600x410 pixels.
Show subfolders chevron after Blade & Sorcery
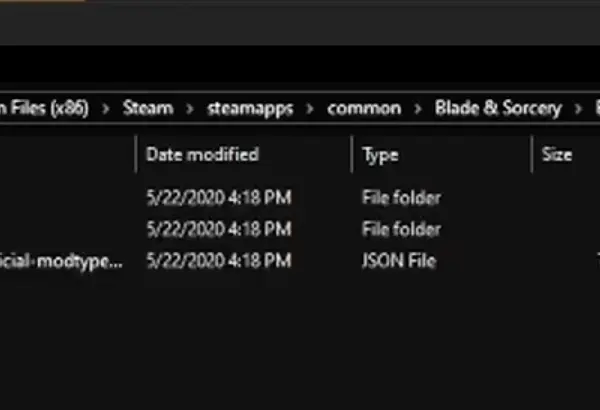click(578, 109)
